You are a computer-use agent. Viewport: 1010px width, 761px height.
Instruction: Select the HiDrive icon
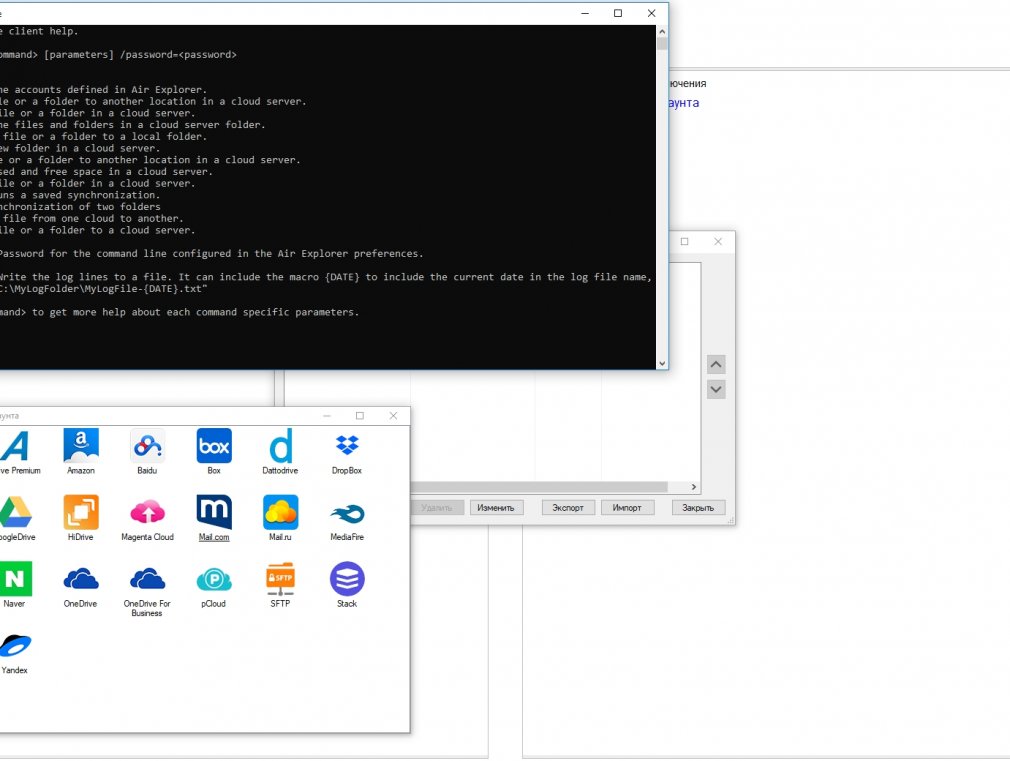click(x=81, y=512)
